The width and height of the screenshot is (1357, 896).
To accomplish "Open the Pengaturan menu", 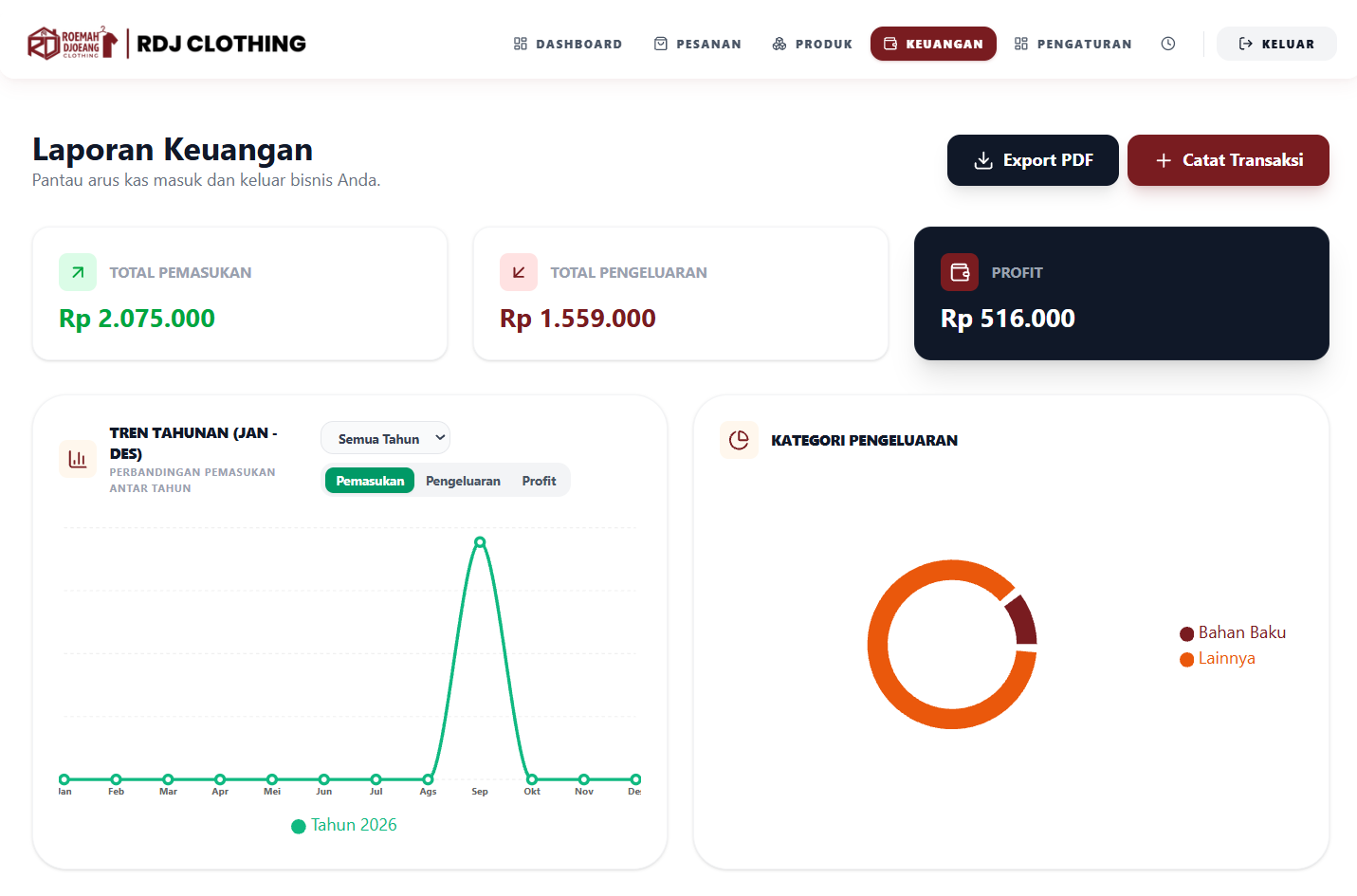I will [x=1073, y=44].
